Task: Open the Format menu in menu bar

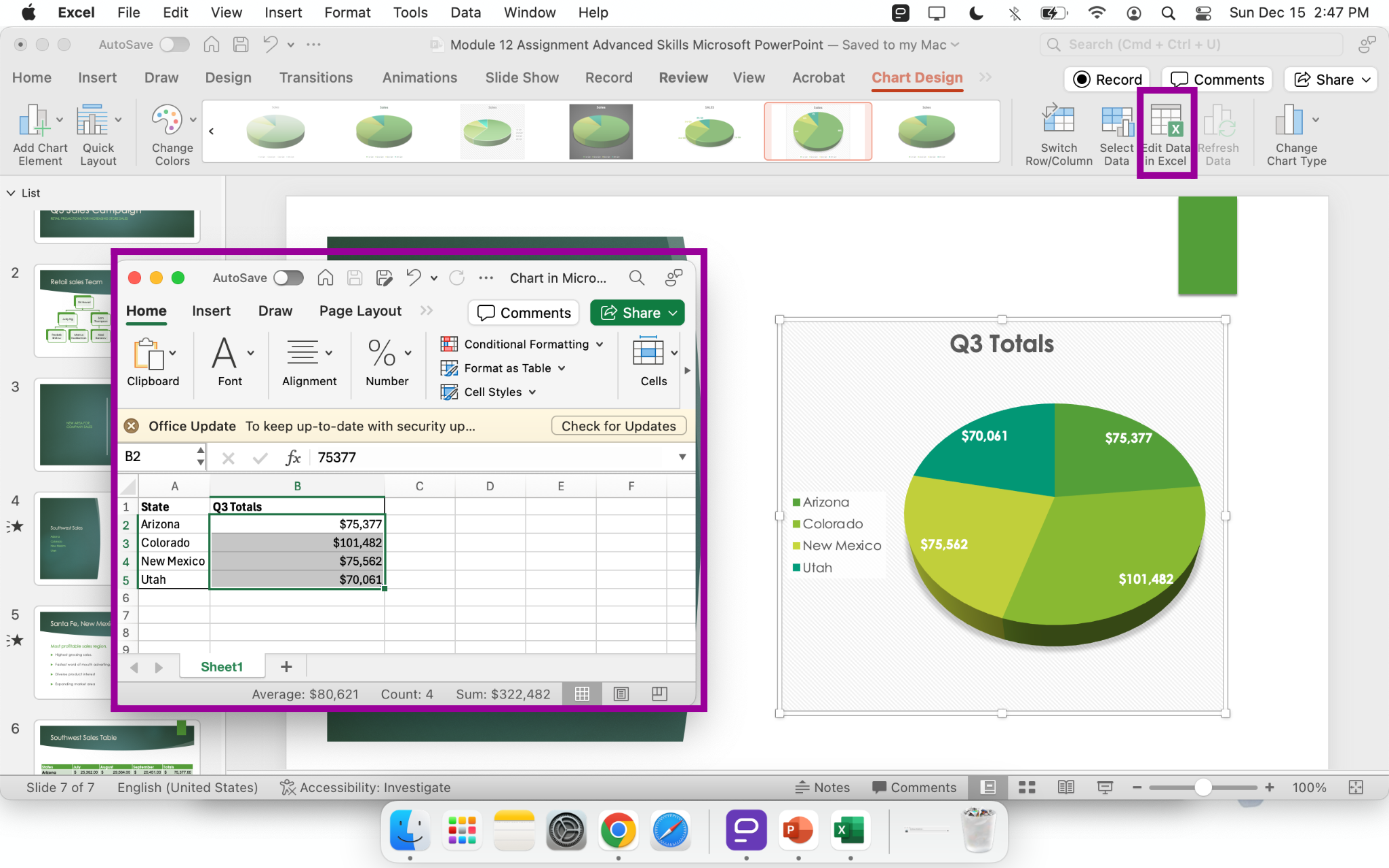Action: click(347, 13)
